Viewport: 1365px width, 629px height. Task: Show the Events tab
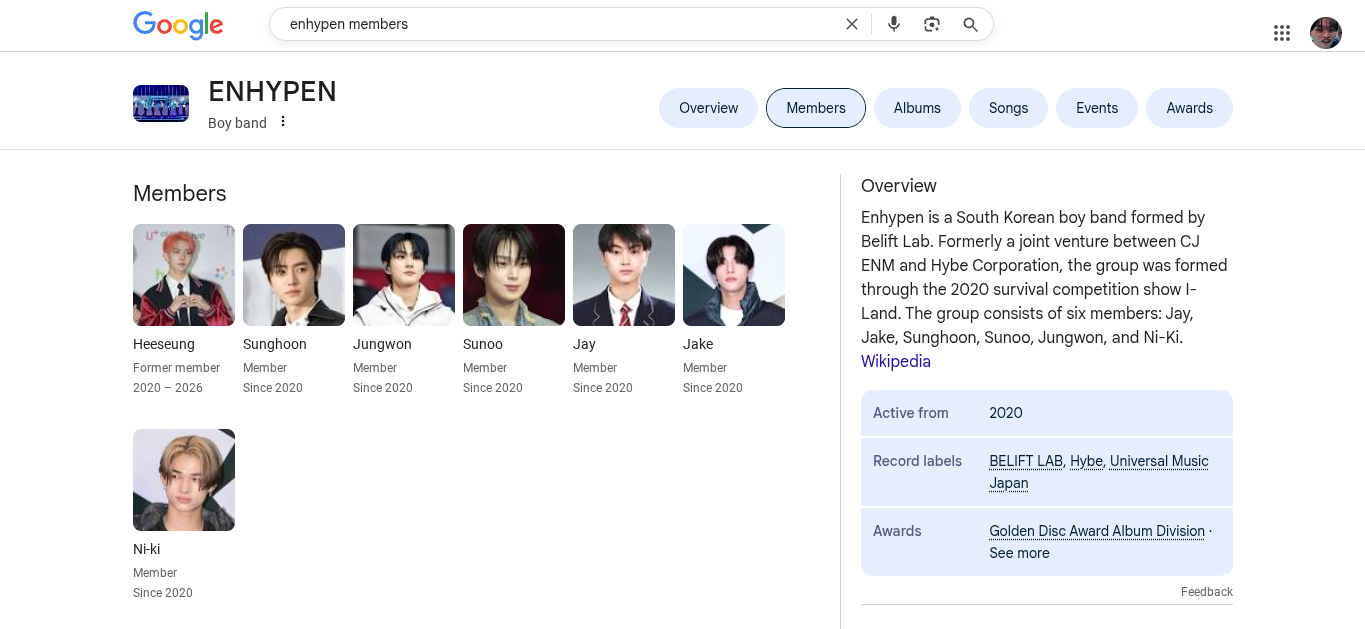pos(1096,108)
